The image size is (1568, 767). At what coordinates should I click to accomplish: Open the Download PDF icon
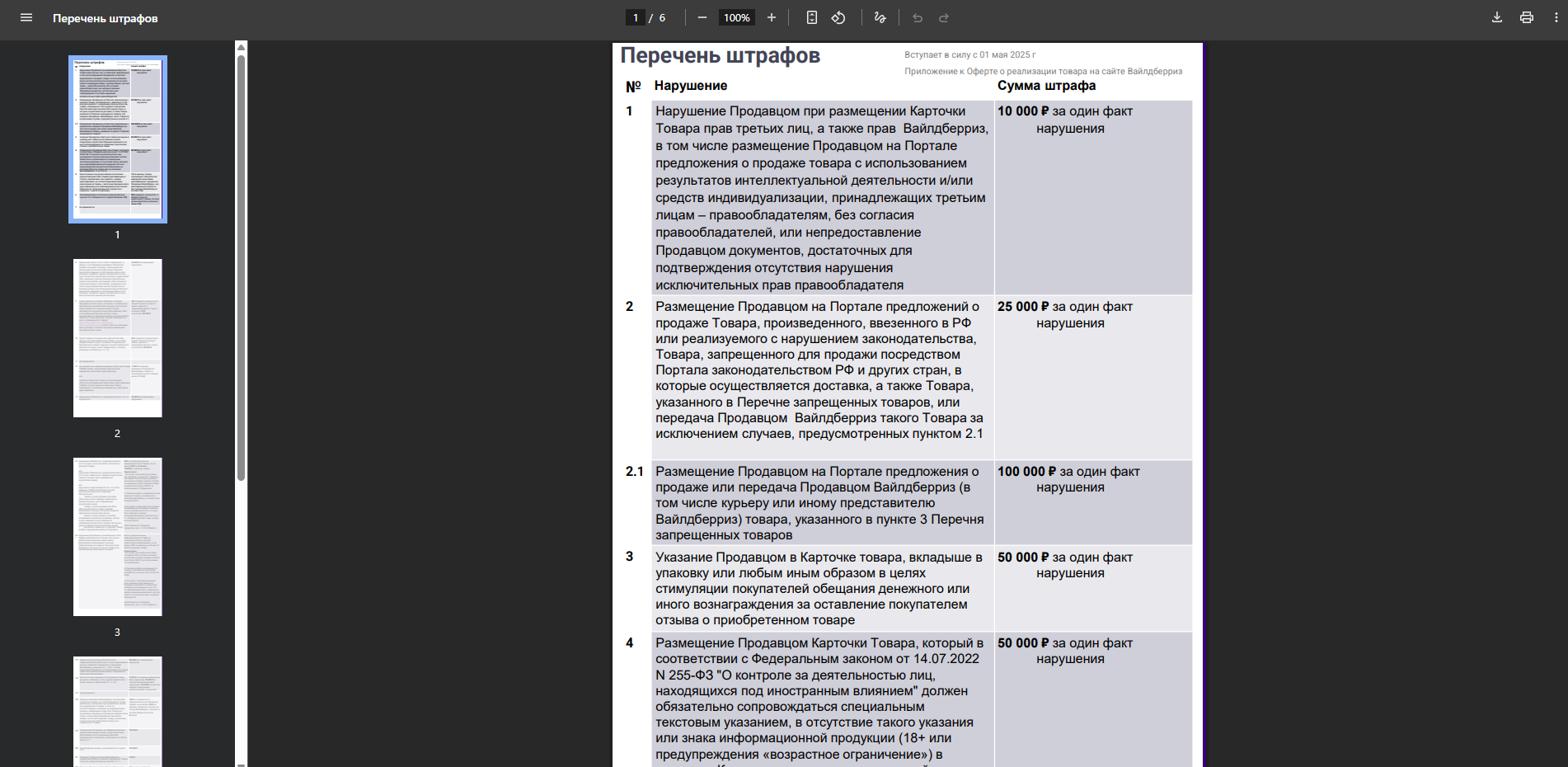[x=1495, y=16]
